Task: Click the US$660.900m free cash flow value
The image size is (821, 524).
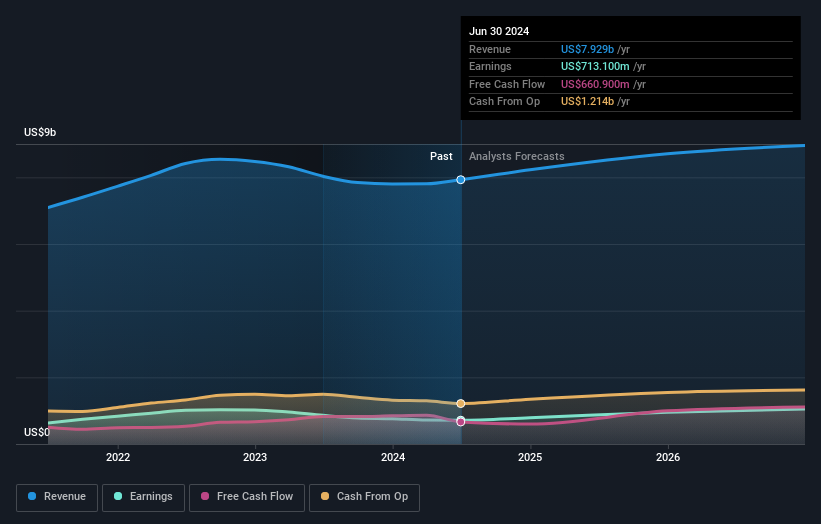Action: click(595, 84)
